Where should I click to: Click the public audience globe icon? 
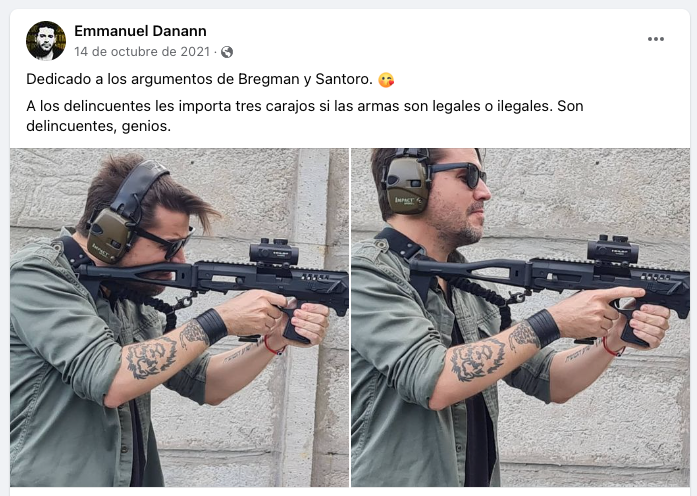227,52
